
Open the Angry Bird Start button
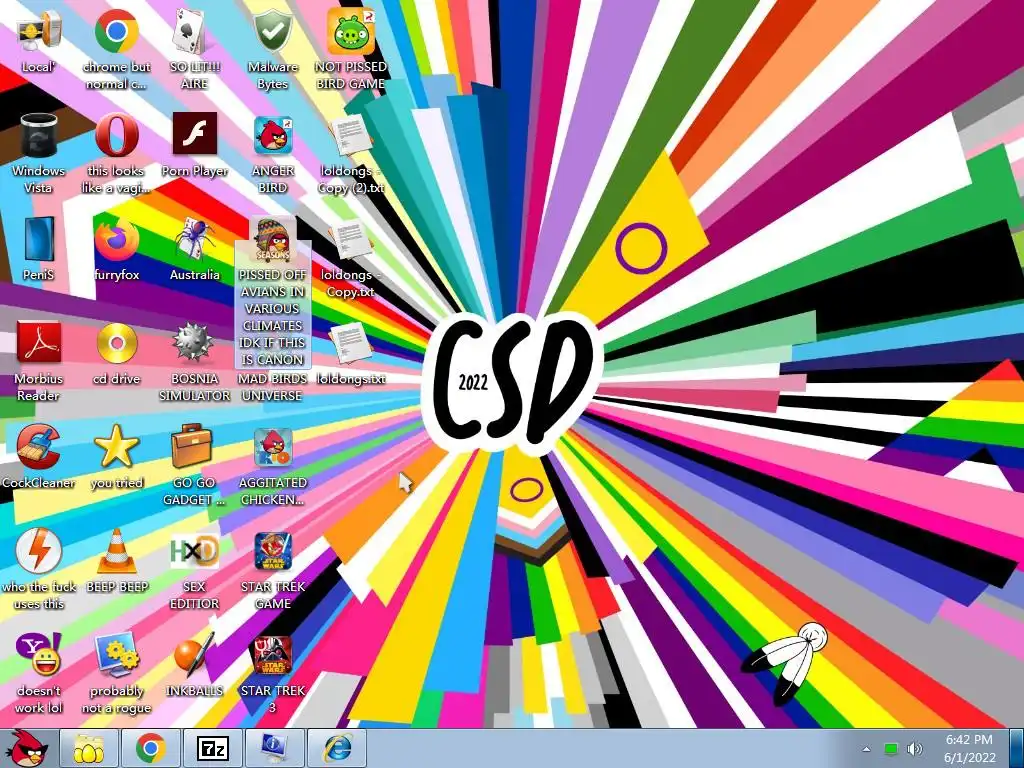click(x=26, y=749)
